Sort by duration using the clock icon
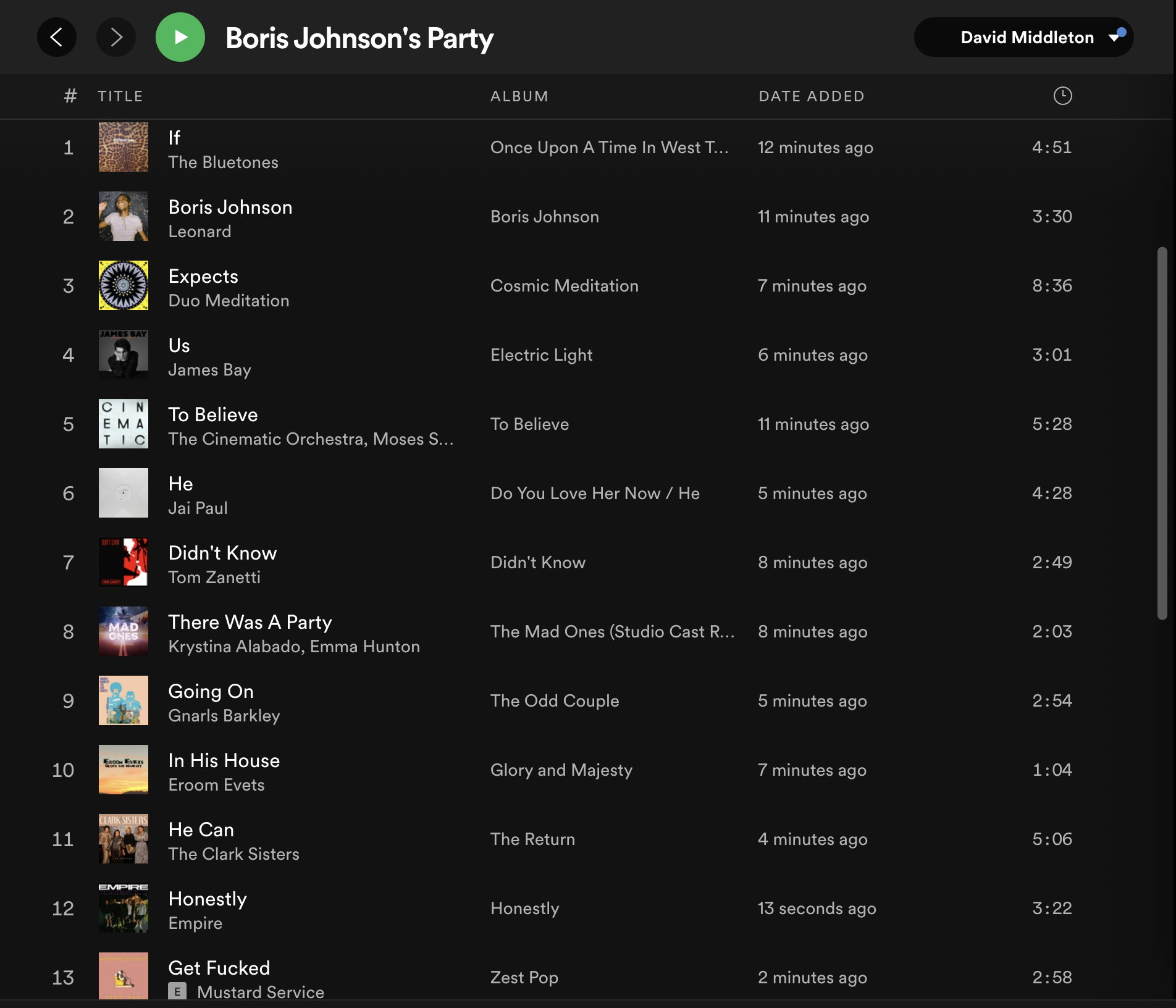Image resolution: width=1176 pixels, height=1008 pixels. point(1062,96)
